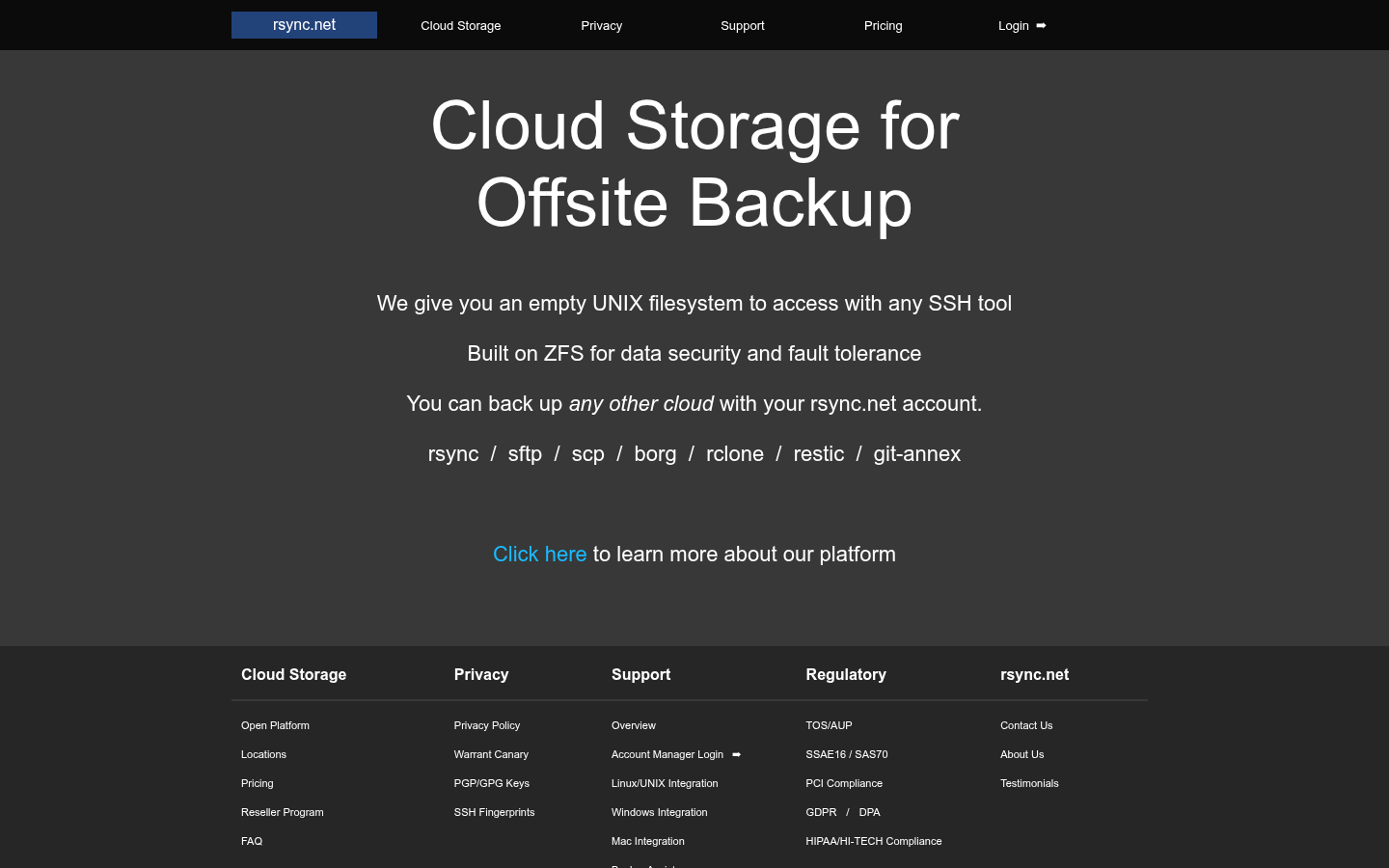View the Warrant Canary page link

point(491,754)
